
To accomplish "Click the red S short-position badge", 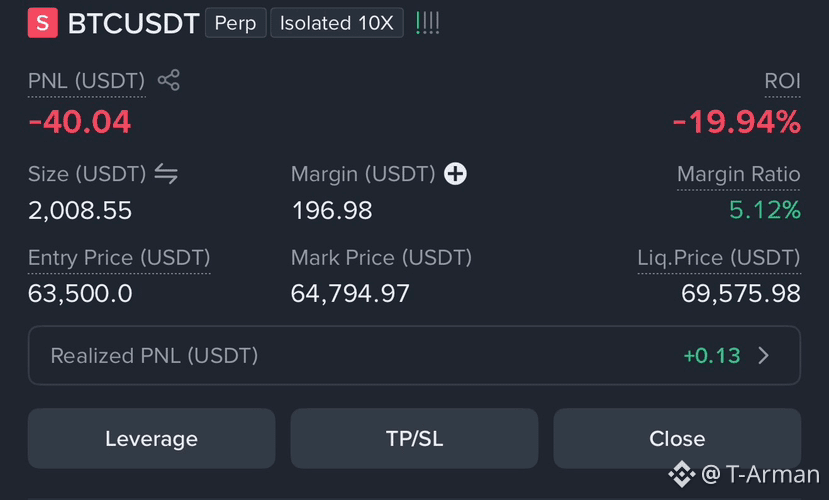I will click(x=43, y=23).
